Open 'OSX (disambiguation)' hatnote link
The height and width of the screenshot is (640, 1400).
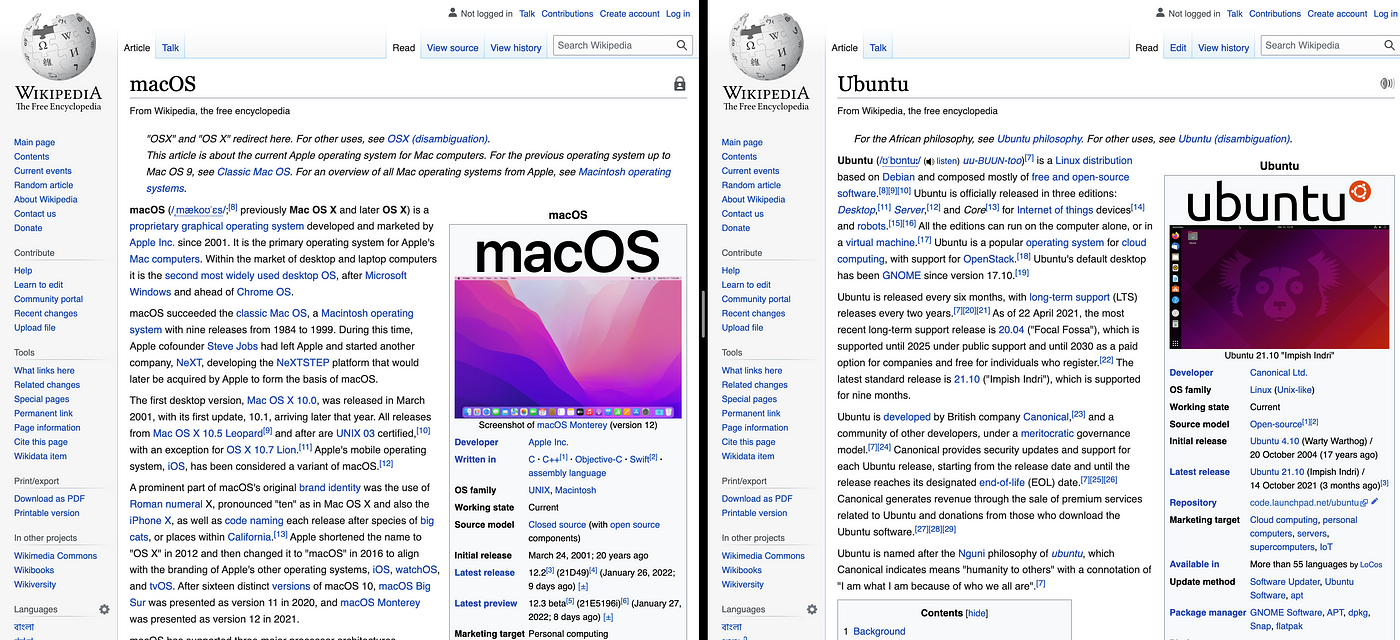(x=438, y=139)
